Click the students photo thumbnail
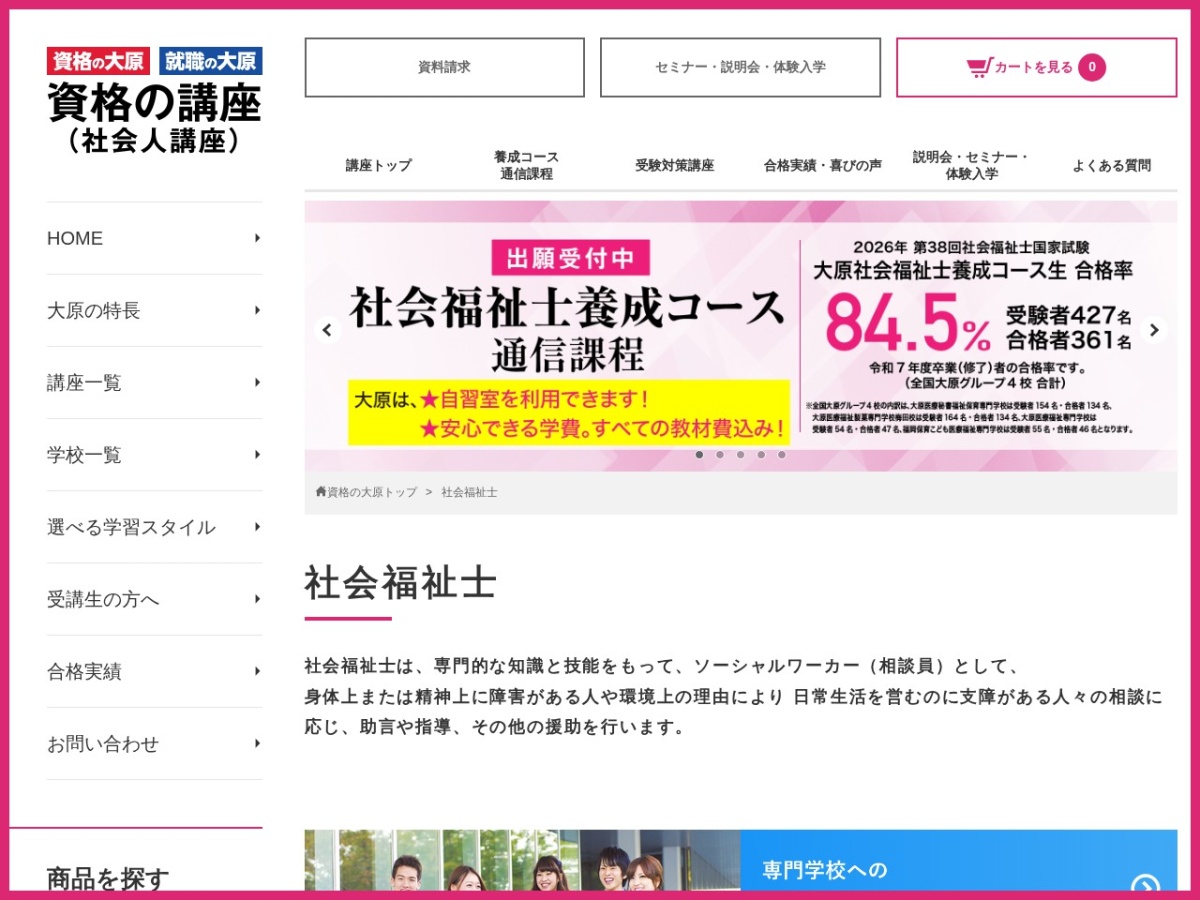This screenshot has height=900, width=1200. [x=522, y=860]
